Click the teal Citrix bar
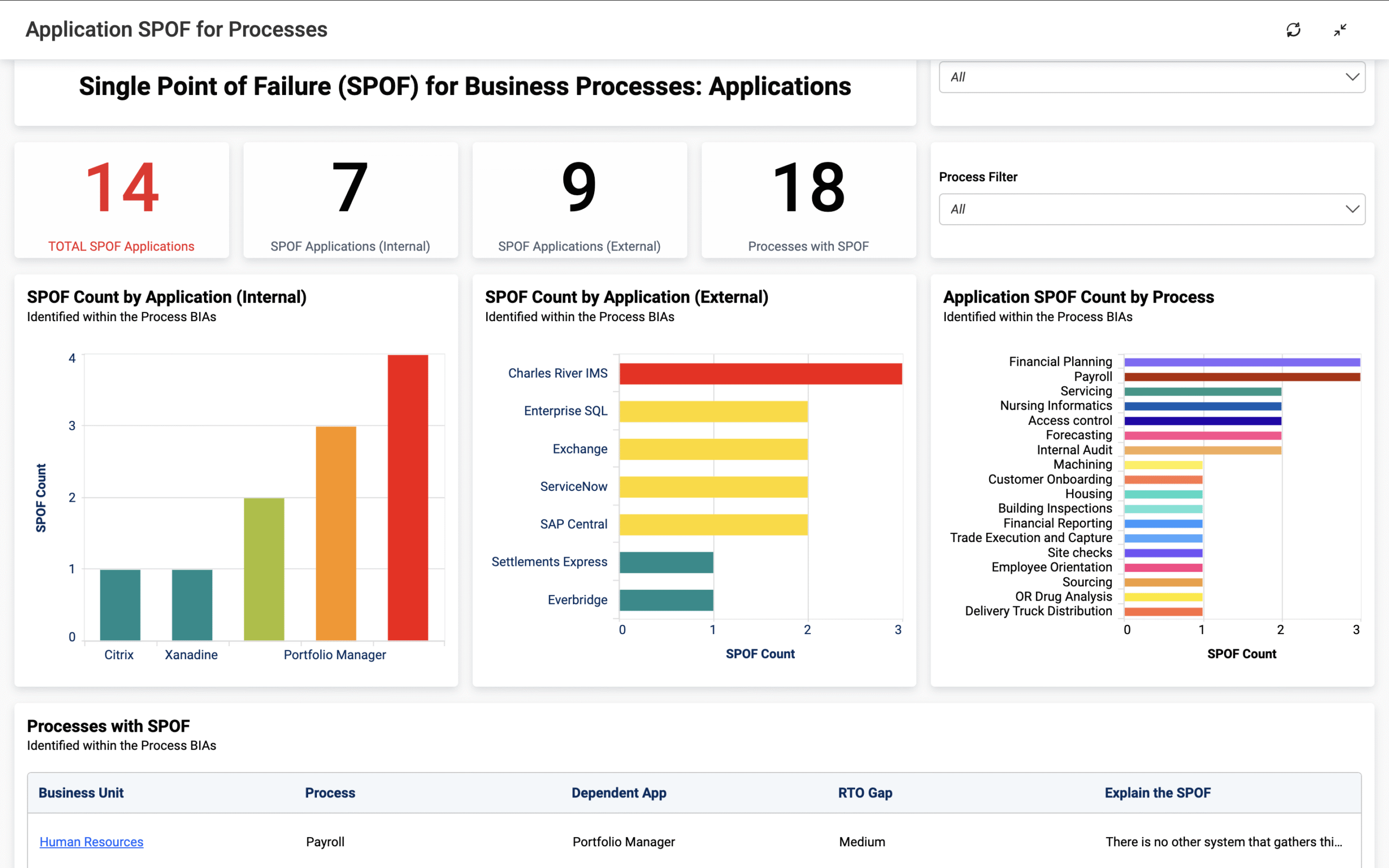Viewport: 1389px width, 868px height. click(120, 604)
